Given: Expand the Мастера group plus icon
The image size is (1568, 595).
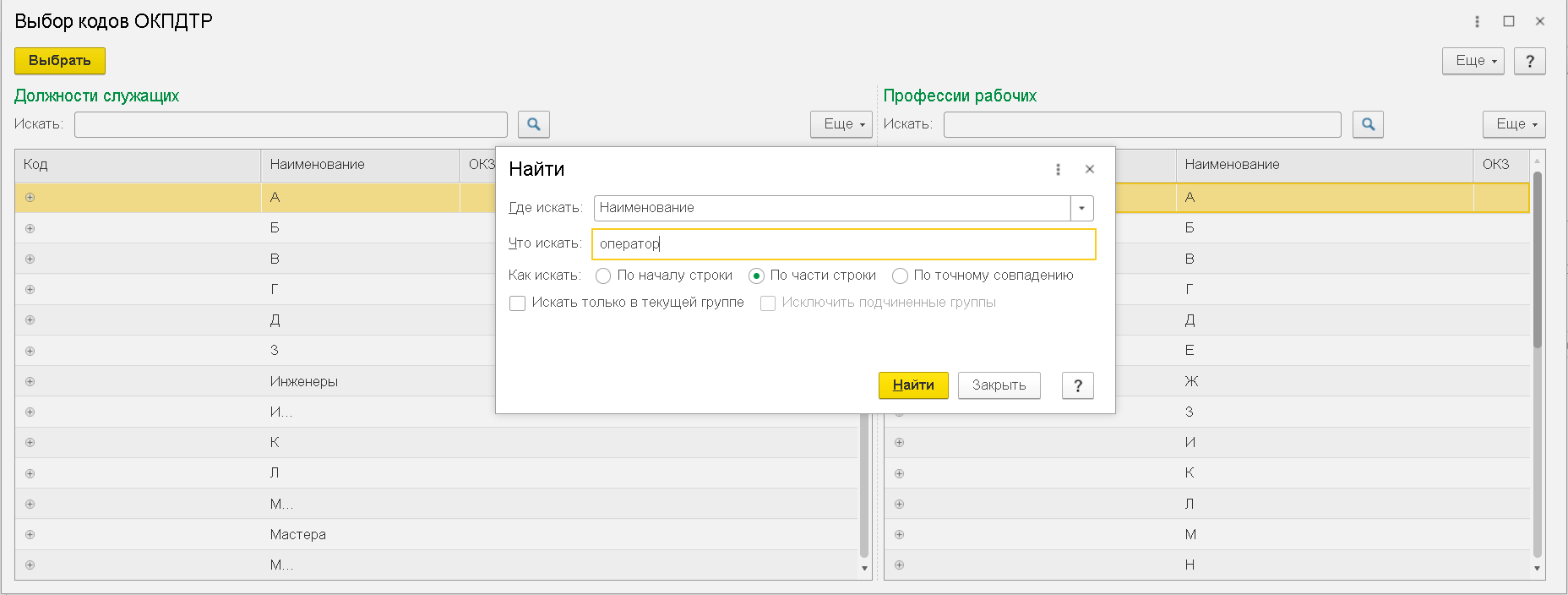Looking at the screenshot, I should [x=30, y=534].
